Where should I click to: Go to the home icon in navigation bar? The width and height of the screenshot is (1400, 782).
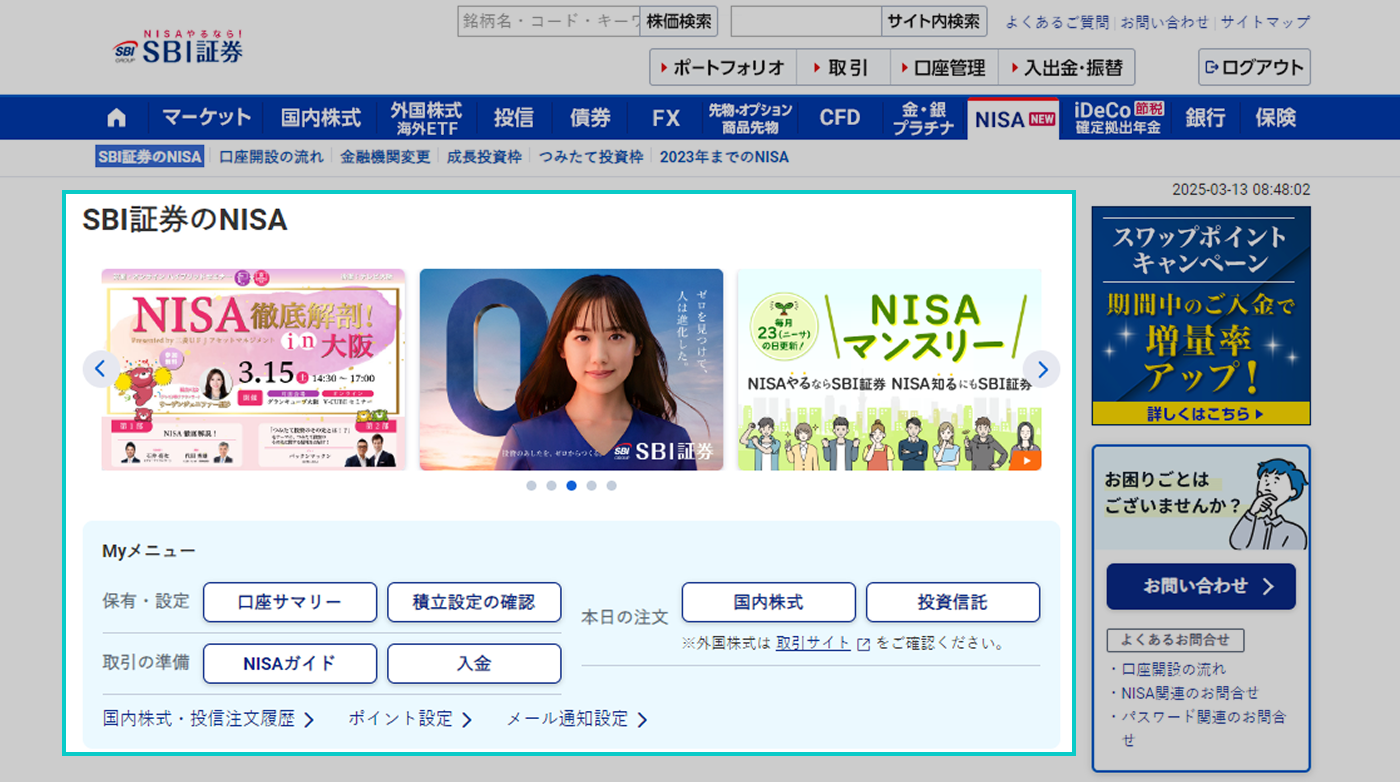[117, 118]
